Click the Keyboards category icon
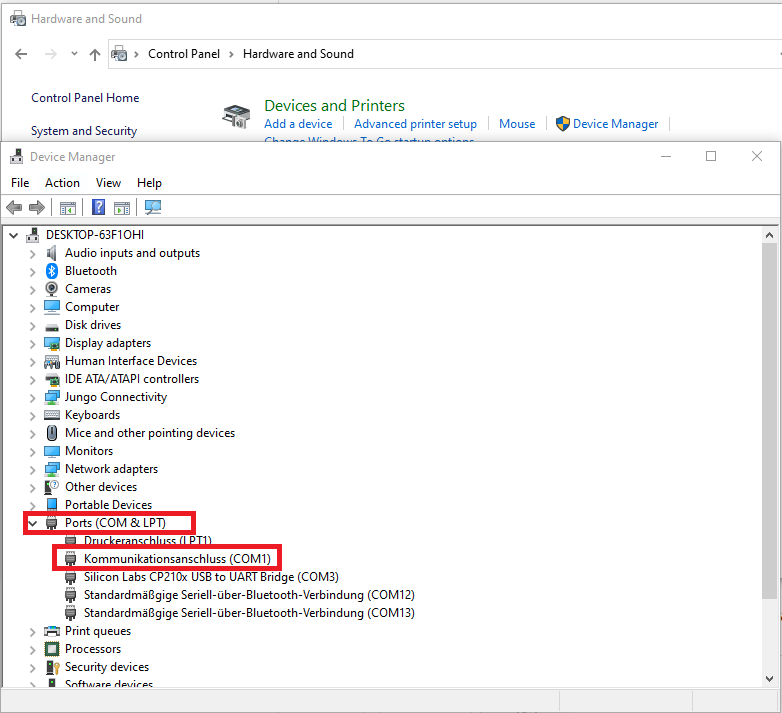Screen dimensions: 782x713 click(x=52, y=415)
